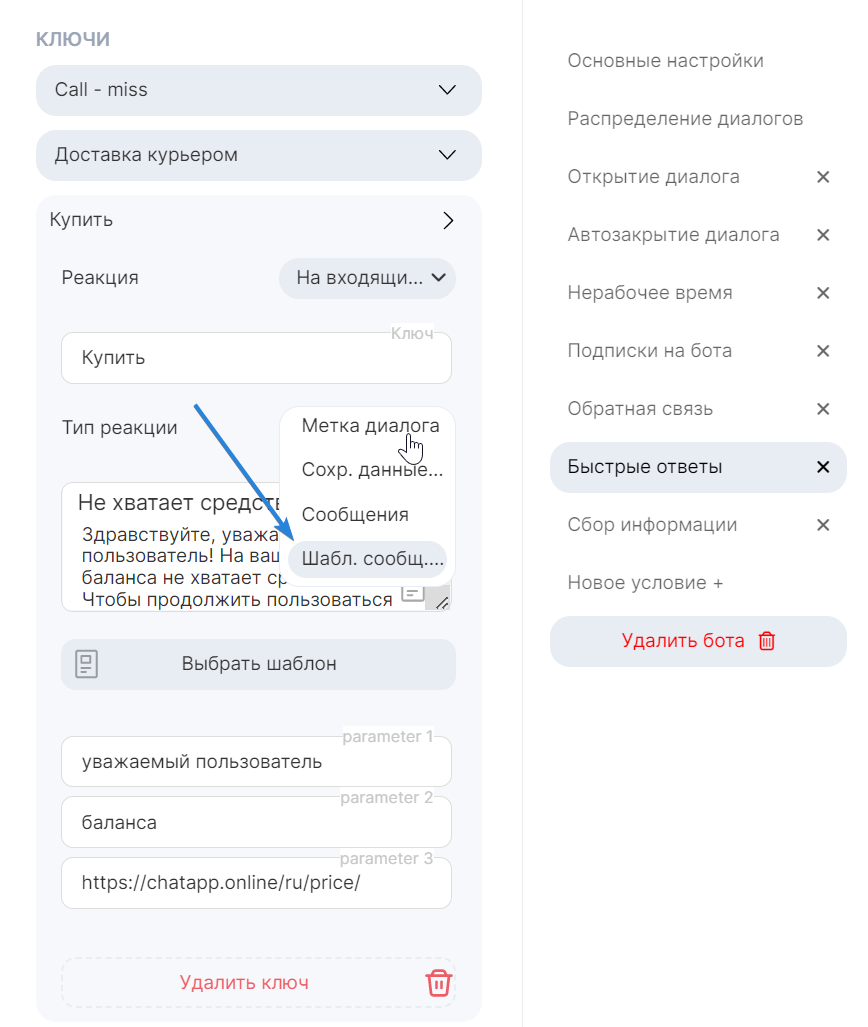The image size is (868, 1027).
Task: Open the Доставка курьером dropdown
Action: point(447,156)
